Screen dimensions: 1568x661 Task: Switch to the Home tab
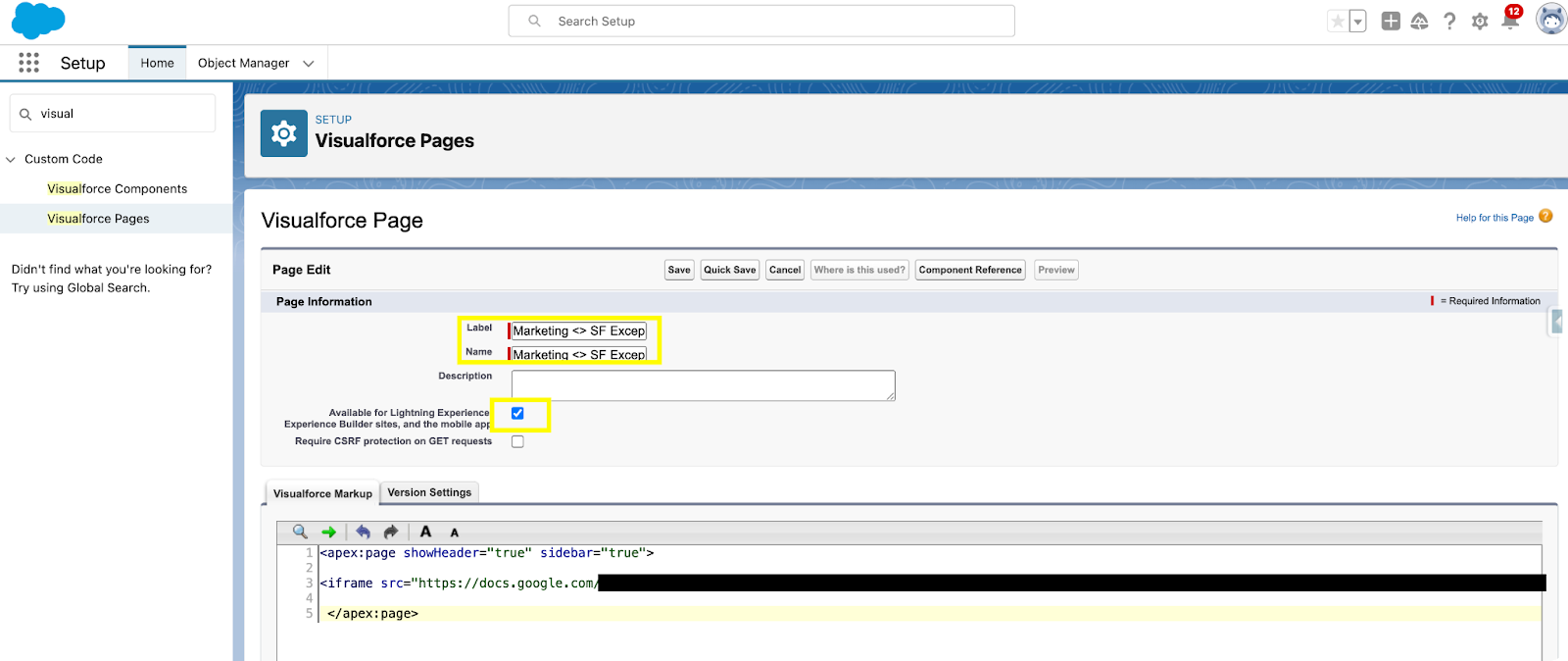[157, 63]
